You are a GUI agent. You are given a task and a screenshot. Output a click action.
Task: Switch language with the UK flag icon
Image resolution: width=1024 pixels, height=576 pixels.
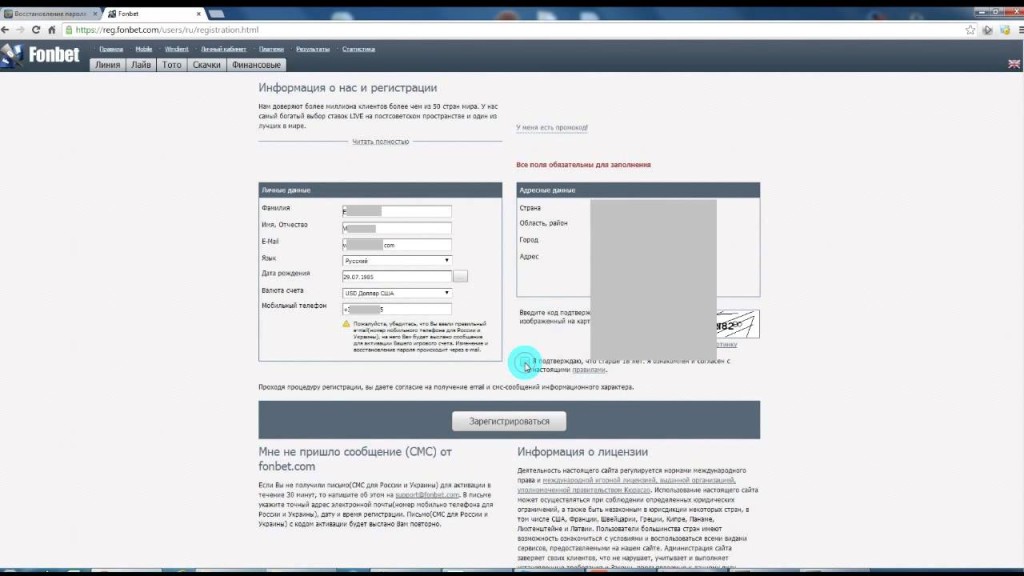[x=1014, y=64]
